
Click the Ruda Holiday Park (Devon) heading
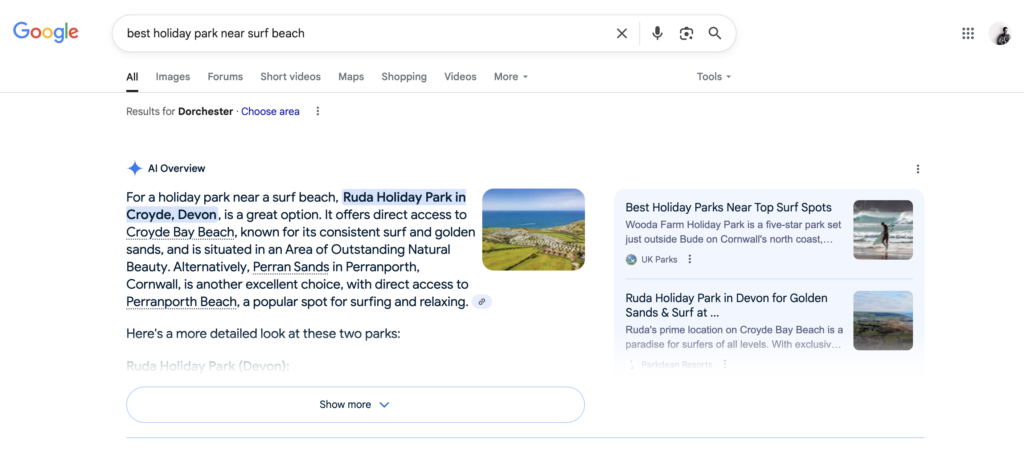point(208,366)
